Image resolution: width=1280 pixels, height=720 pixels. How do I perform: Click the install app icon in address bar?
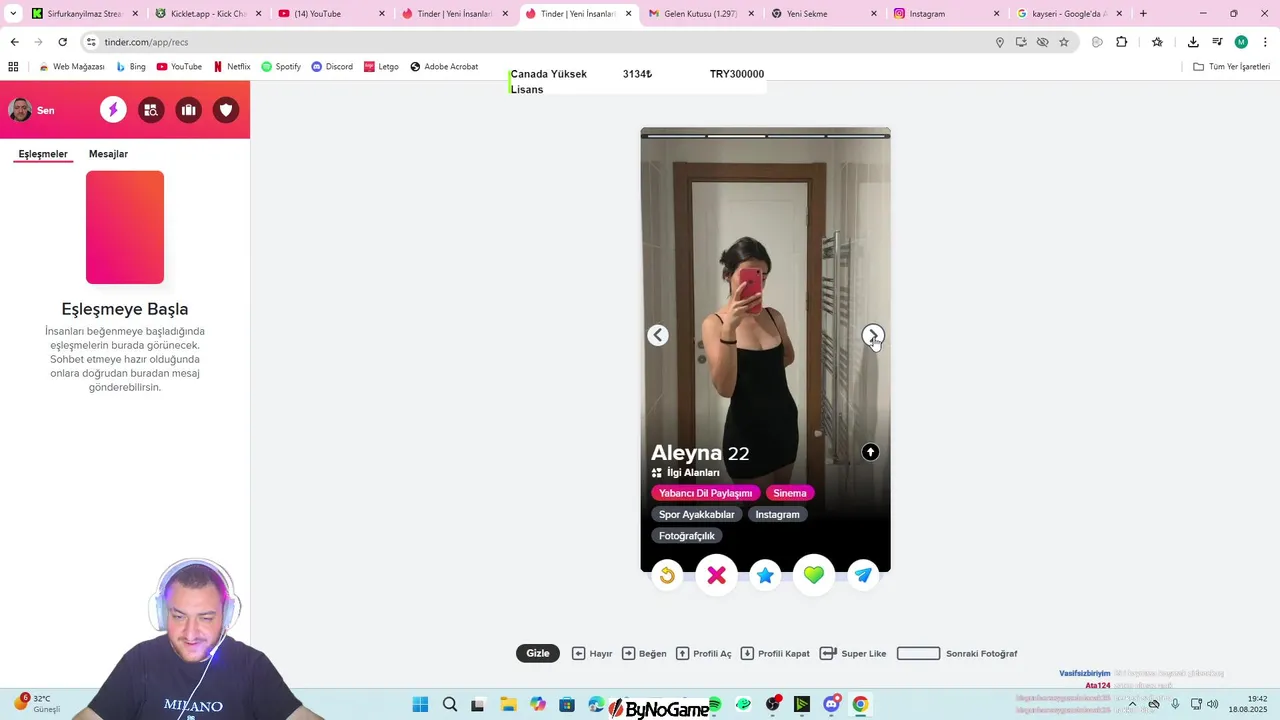(1021, 42)
